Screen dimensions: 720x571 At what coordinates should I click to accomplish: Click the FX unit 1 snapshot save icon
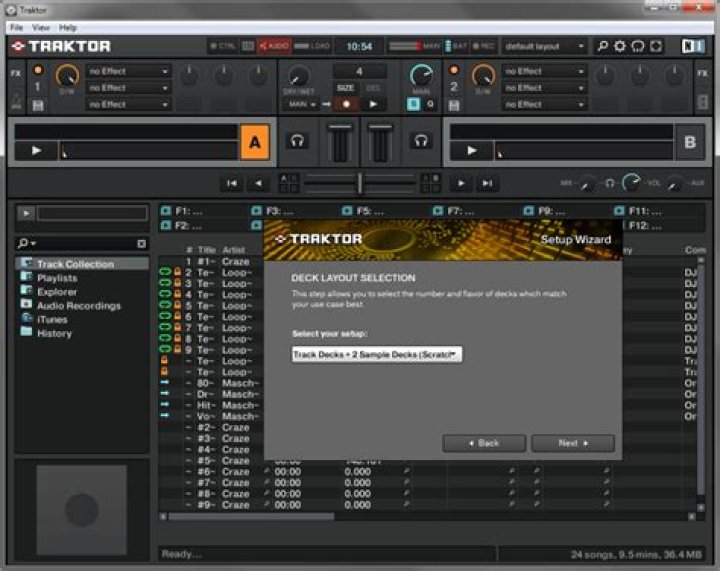coord(38,104)
